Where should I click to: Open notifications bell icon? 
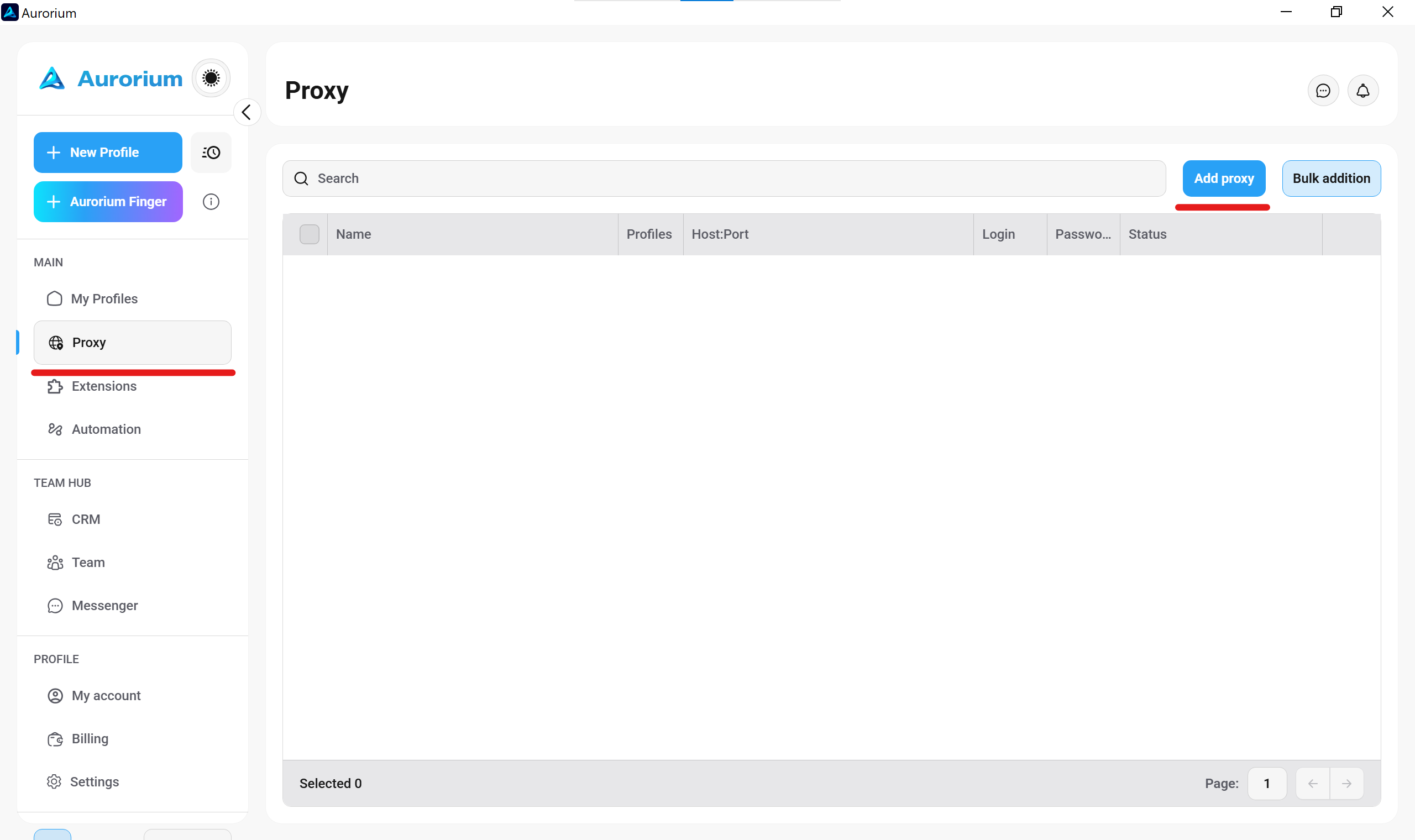coord(1362,91)
